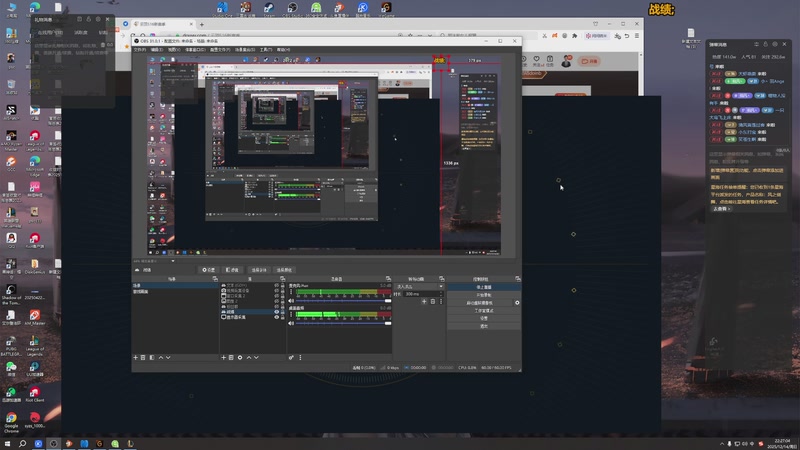800x450 pixels.
Task: Open settings gear in 弹幕消息 panel
Action: 775,44
